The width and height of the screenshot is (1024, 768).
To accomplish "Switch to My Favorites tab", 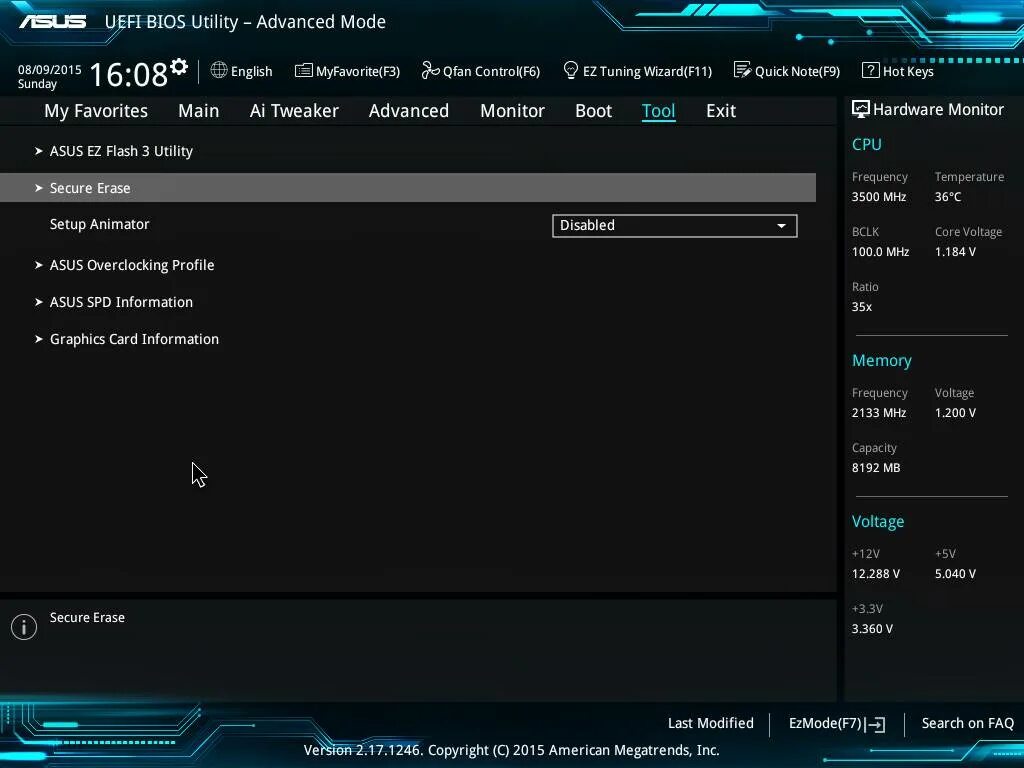I will [x=96, y=111].
